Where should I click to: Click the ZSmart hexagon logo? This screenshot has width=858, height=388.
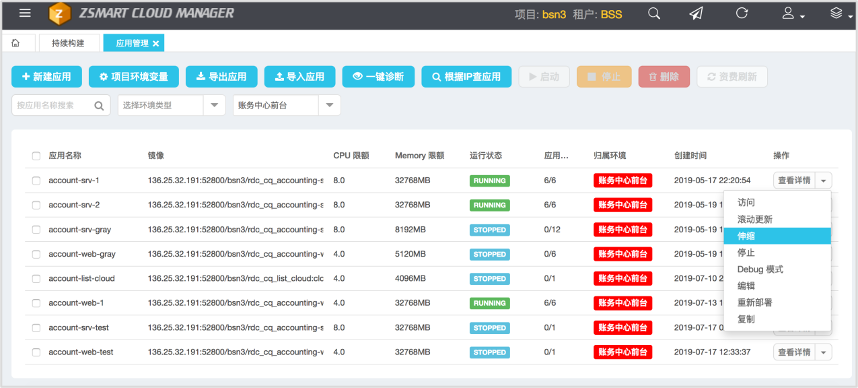click(x=60, y=14)
